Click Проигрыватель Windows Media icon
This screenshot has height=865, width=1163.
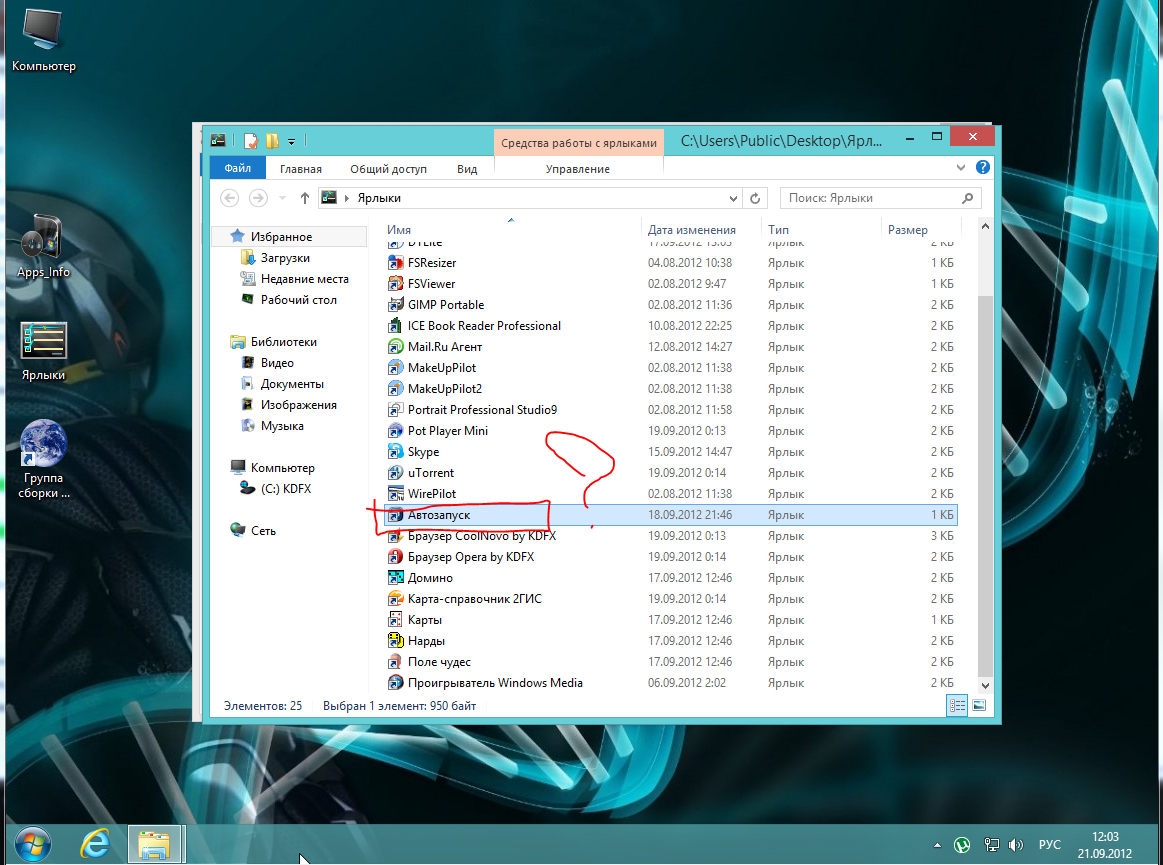[x=396, y=683]
